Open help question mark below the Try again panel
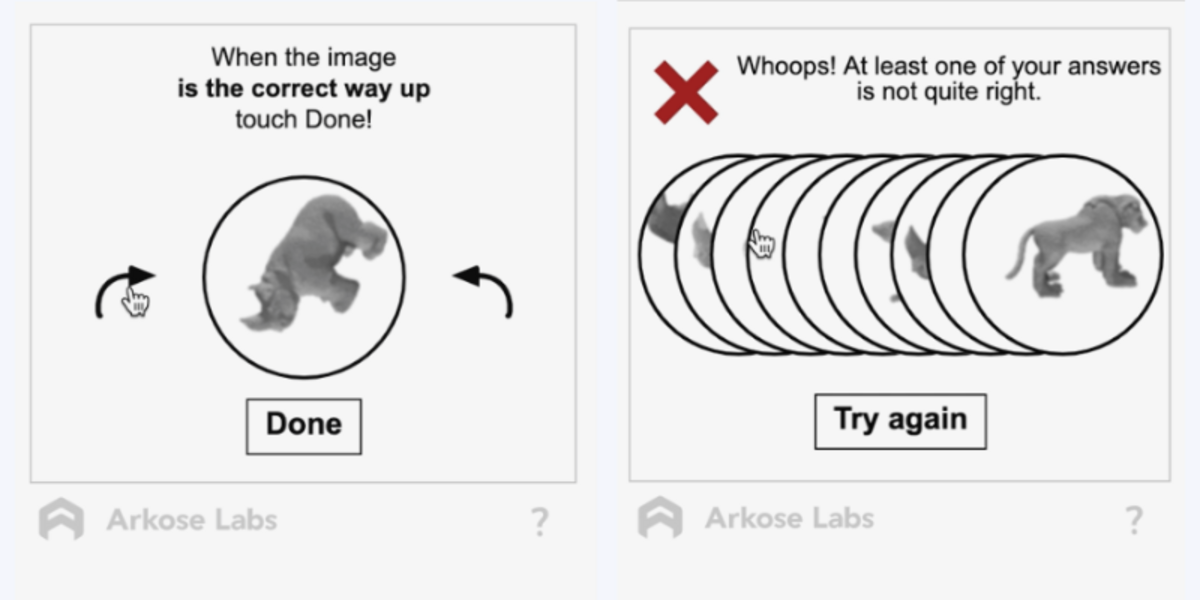This screenshot has width=1200, height=600. click(1133, 519)
